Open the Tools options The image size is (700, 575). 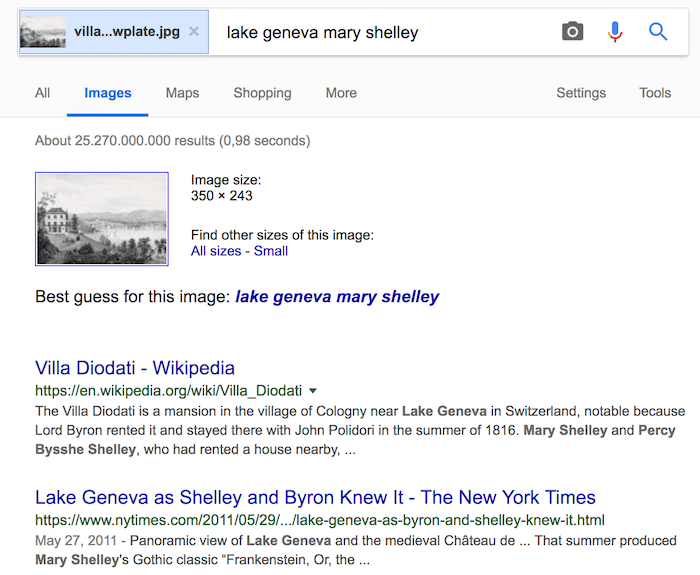pos(655,93)
